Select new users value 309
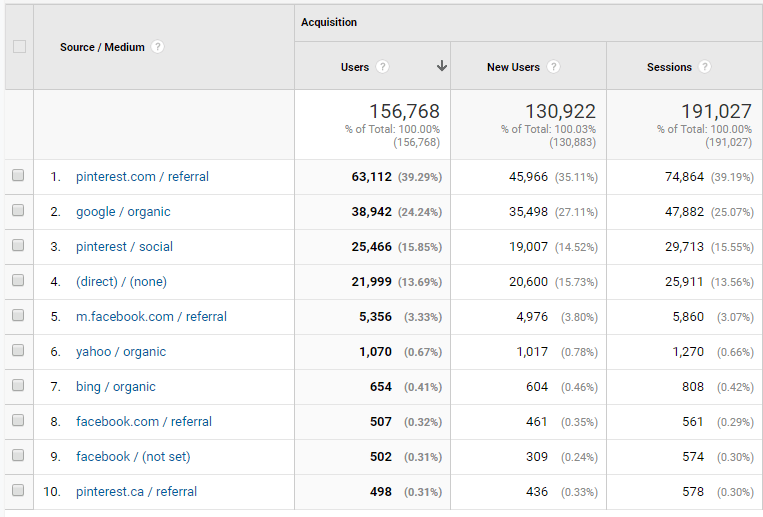763x517 pixels. 537,457
